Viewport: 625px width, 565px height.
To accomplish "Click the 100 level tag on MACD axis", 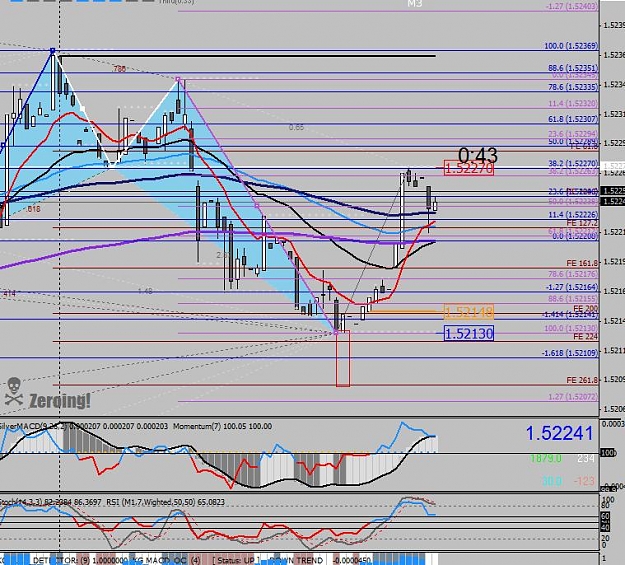I will tap(607, 453).
